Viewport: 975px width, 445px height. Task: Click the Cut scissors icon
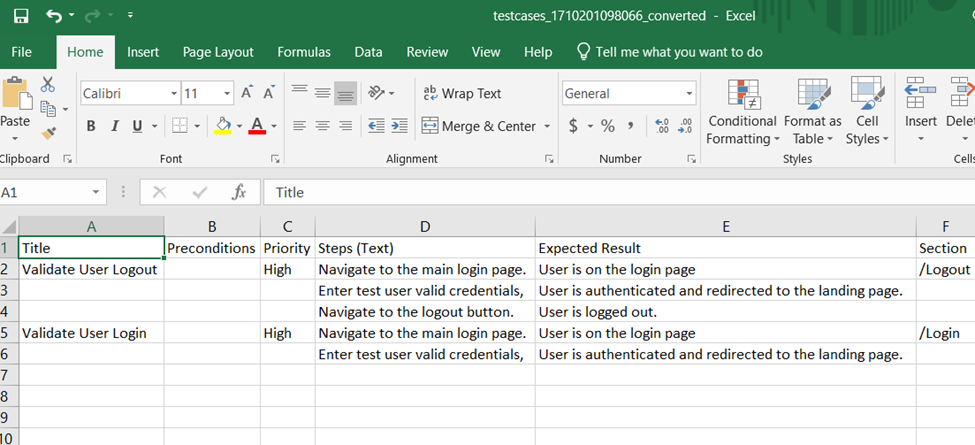pyautogui.click(x=48, y=85)
